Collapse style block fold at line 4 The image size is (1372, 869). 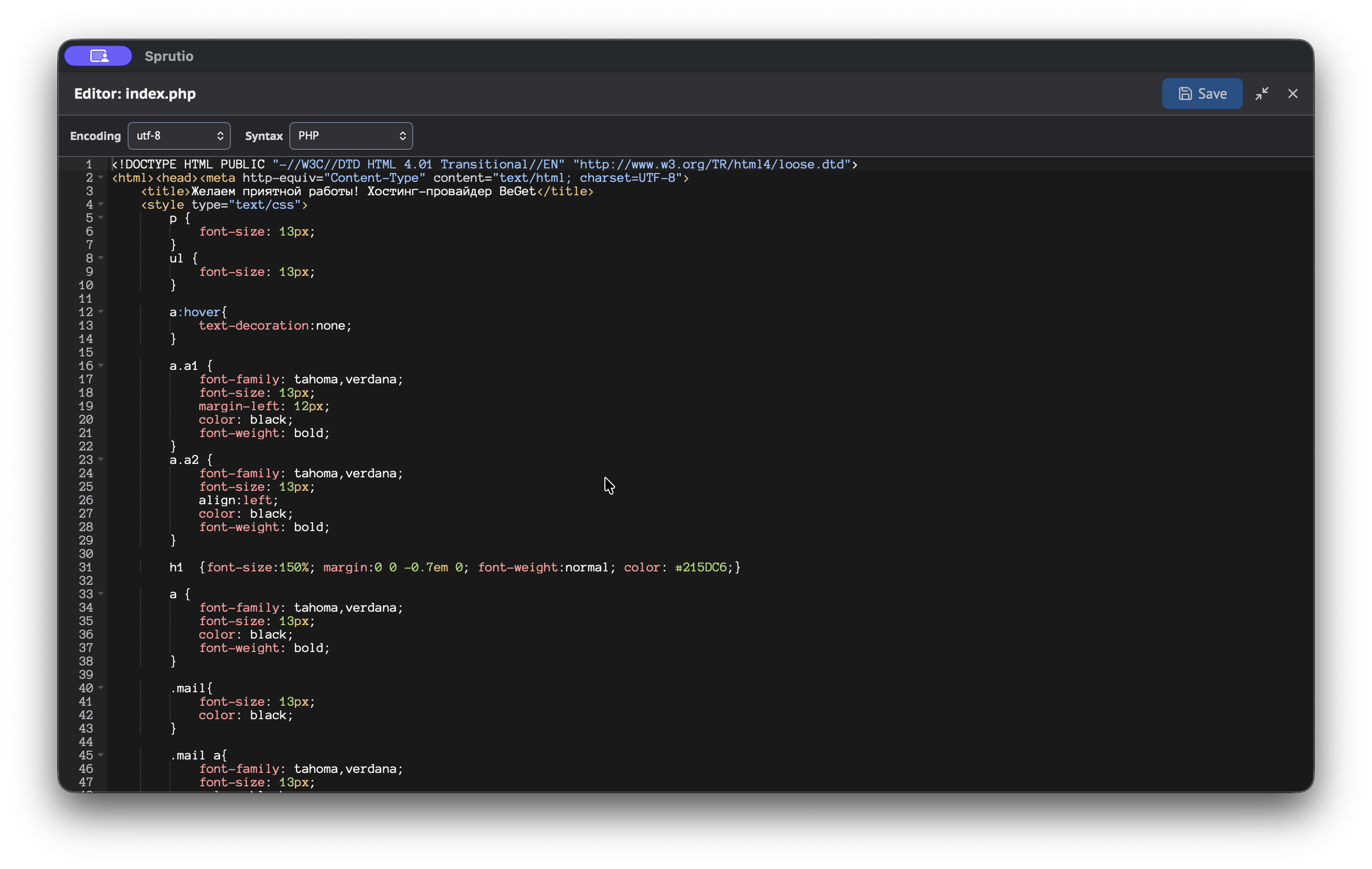[x=101, y=204]
